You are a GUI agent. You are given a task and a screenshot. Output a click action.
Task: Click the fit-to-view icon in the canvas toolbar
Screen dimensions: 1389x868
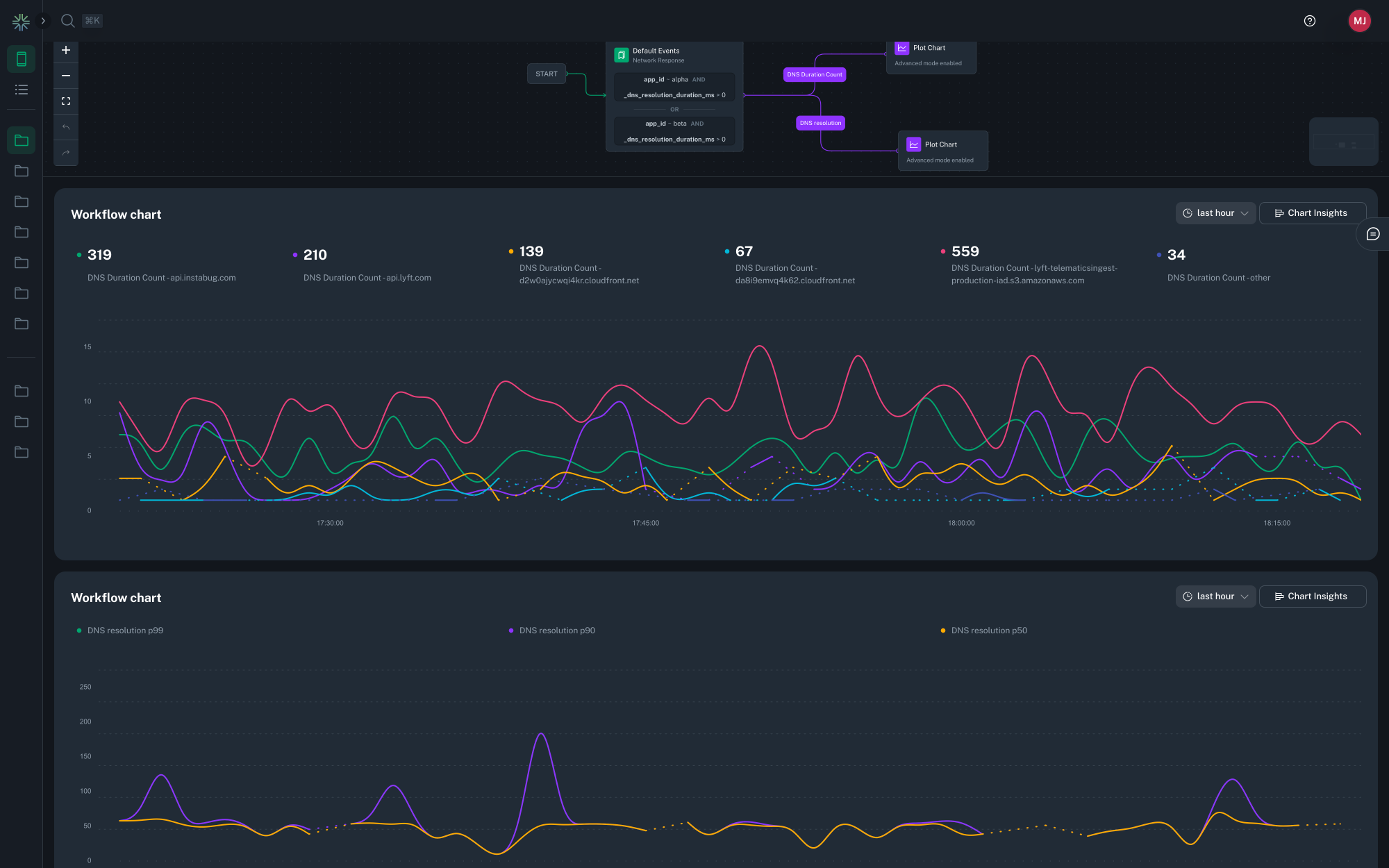[x=65, y=101]
